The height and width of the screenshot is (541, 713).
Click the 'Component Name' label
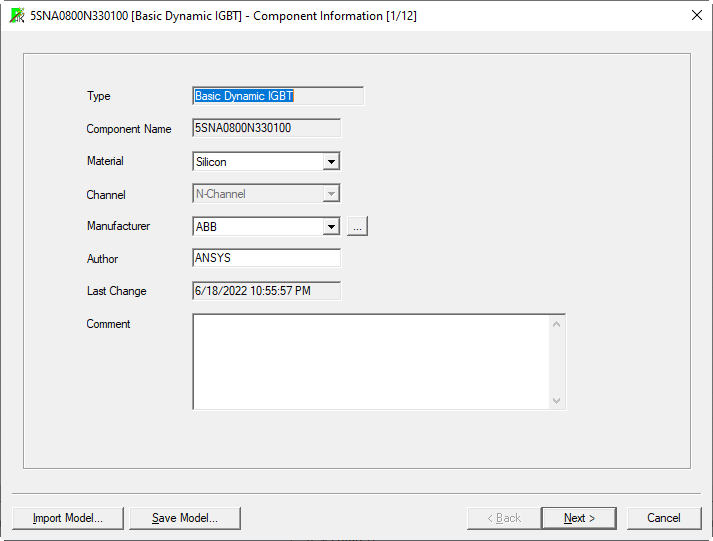[129, 129]
